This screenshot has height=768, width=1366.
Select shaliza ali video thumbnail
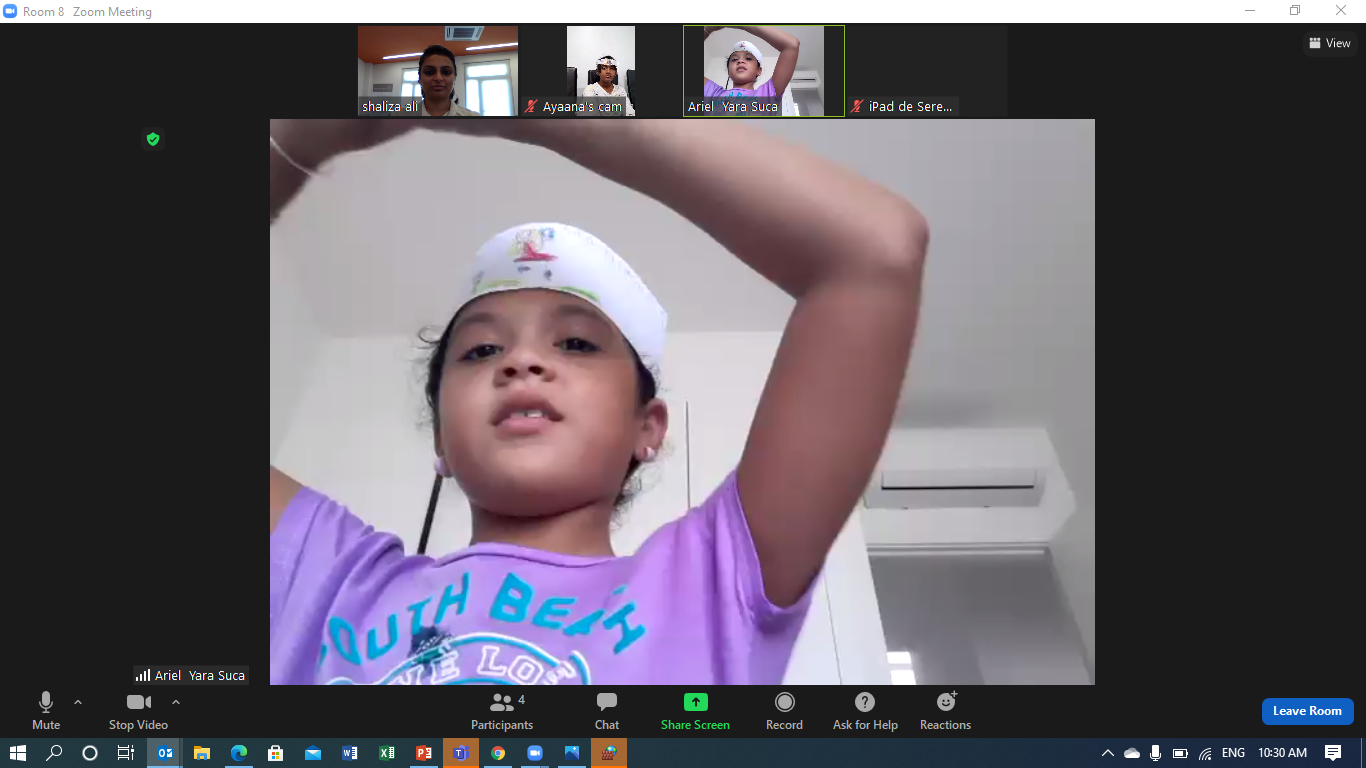click(438, 70)
